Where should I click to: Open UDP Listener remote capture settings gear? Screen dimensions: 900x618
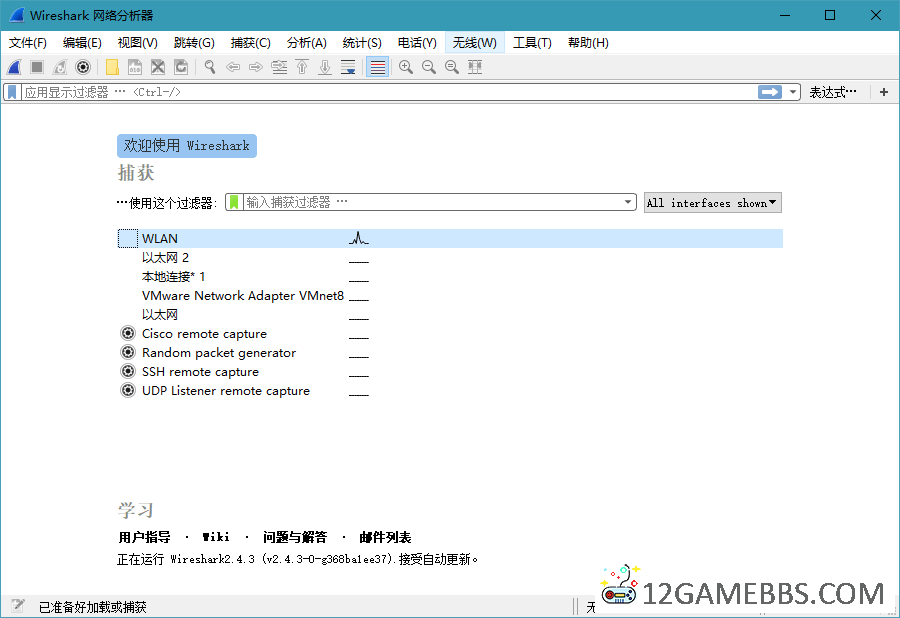coord(128,390)
